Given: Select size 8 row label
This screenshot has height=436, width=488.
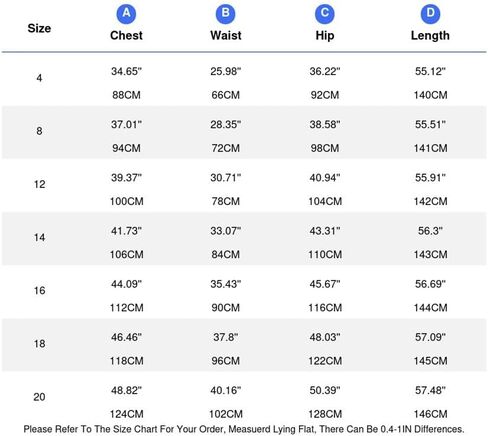Looking at the screenshot, I should pyautogui.click(x=39, y=131).
